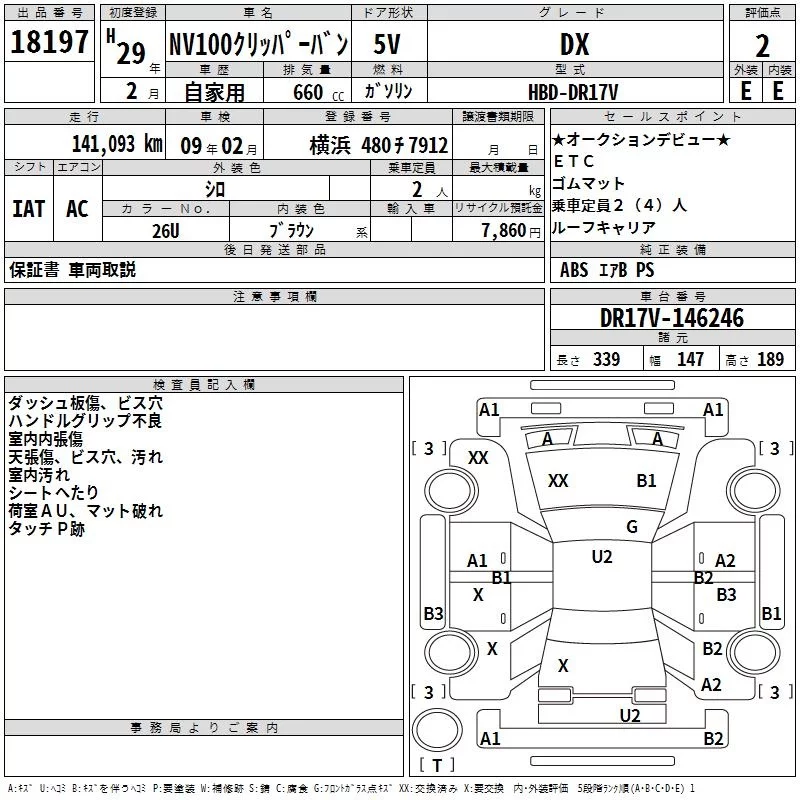Screen dimensions: 800x800
Task: Select the [T] spare tire label
Action: pyautogui.click(x=437, y=765)
